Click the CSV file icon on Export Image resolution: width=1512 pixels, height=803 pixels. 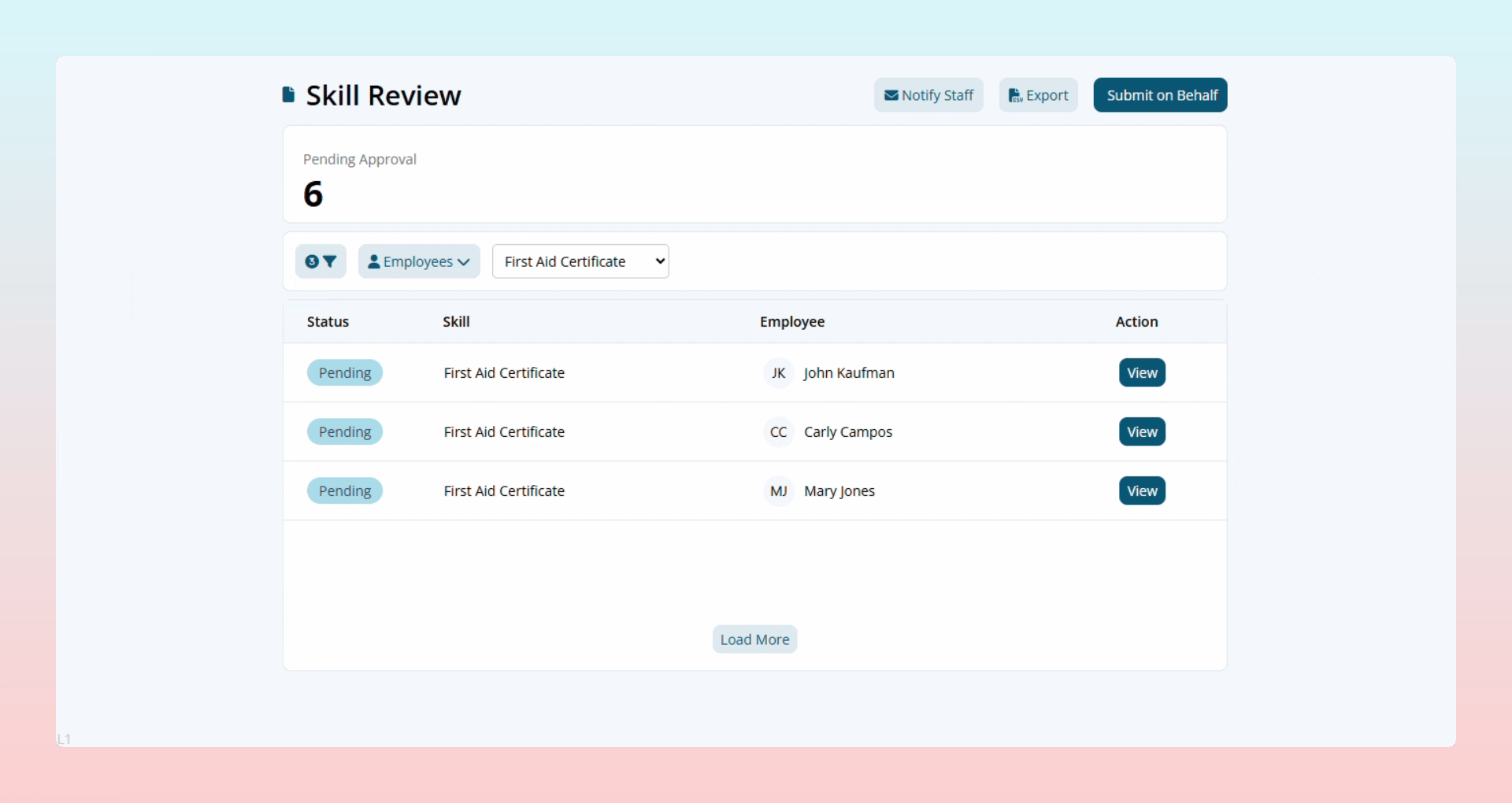1016,94
